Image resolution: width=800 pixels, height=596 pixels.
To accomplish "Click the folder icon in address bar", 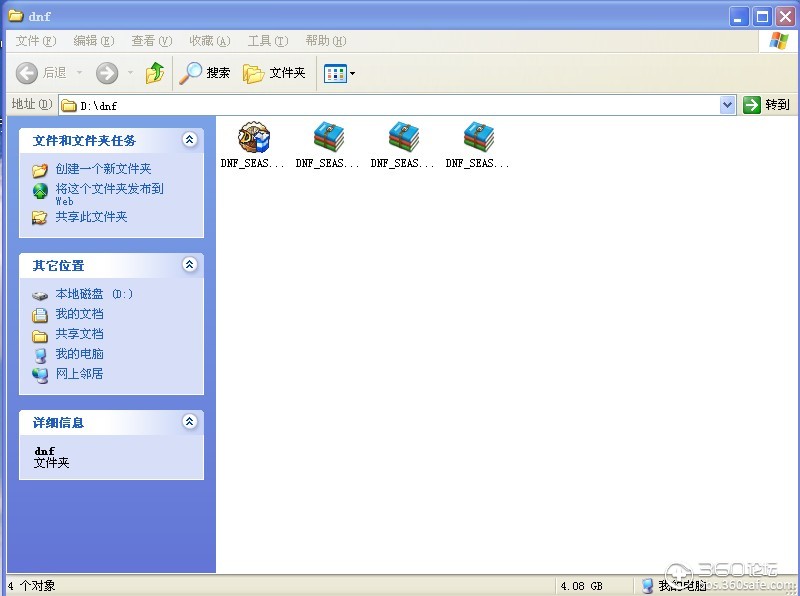I will (x=69, y=106).
